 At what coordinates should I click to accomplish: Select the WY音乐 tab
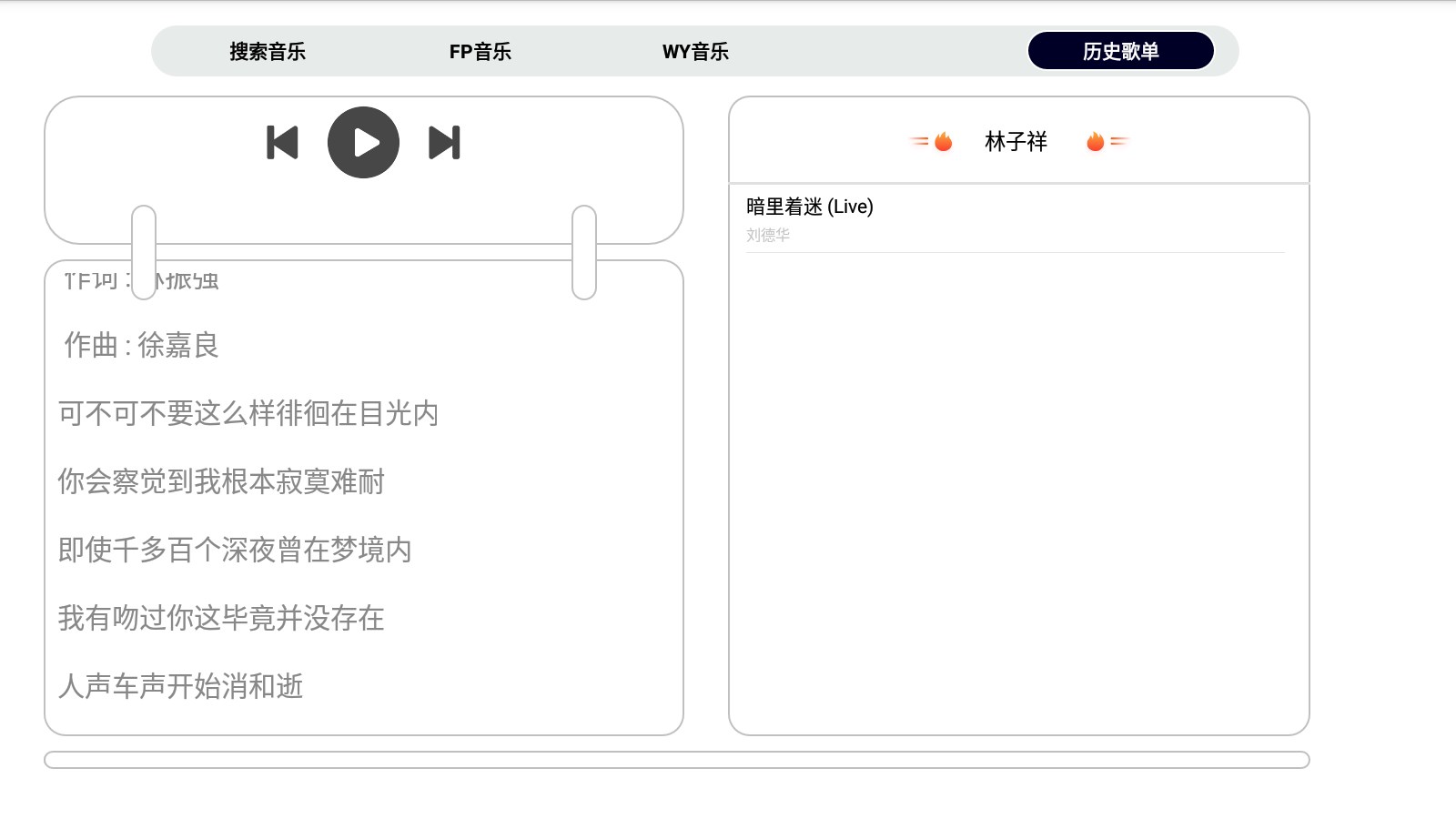point(695,51)
